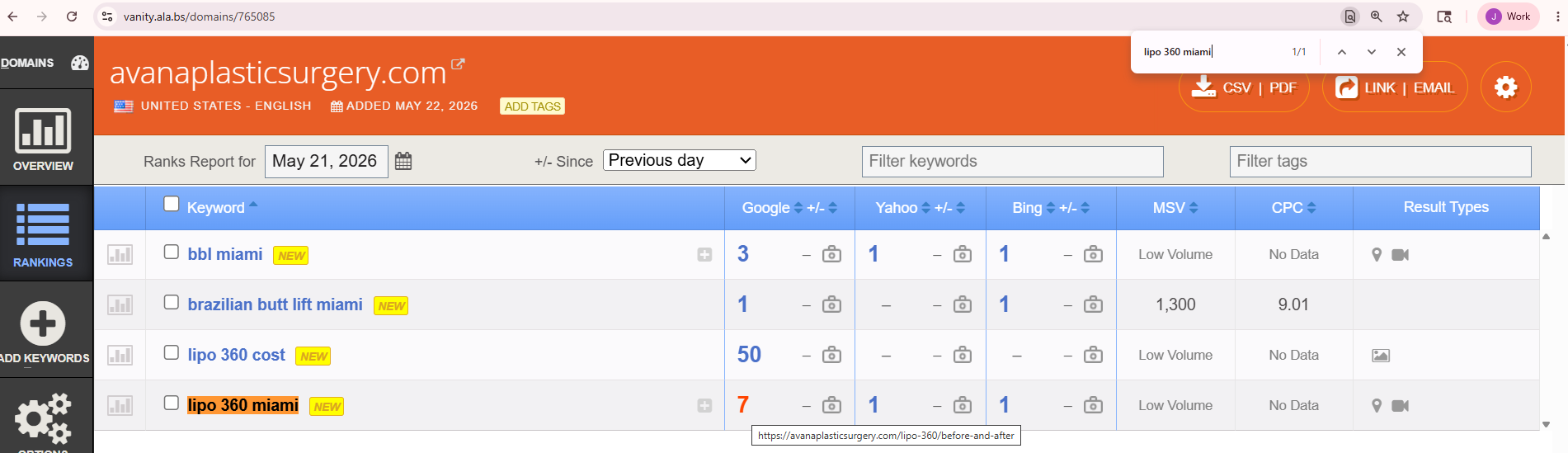This screenshot has width=1568, height=453.
Task: View Bing SERP snapshot for bbl miami
Action: tap(1093, 254)
